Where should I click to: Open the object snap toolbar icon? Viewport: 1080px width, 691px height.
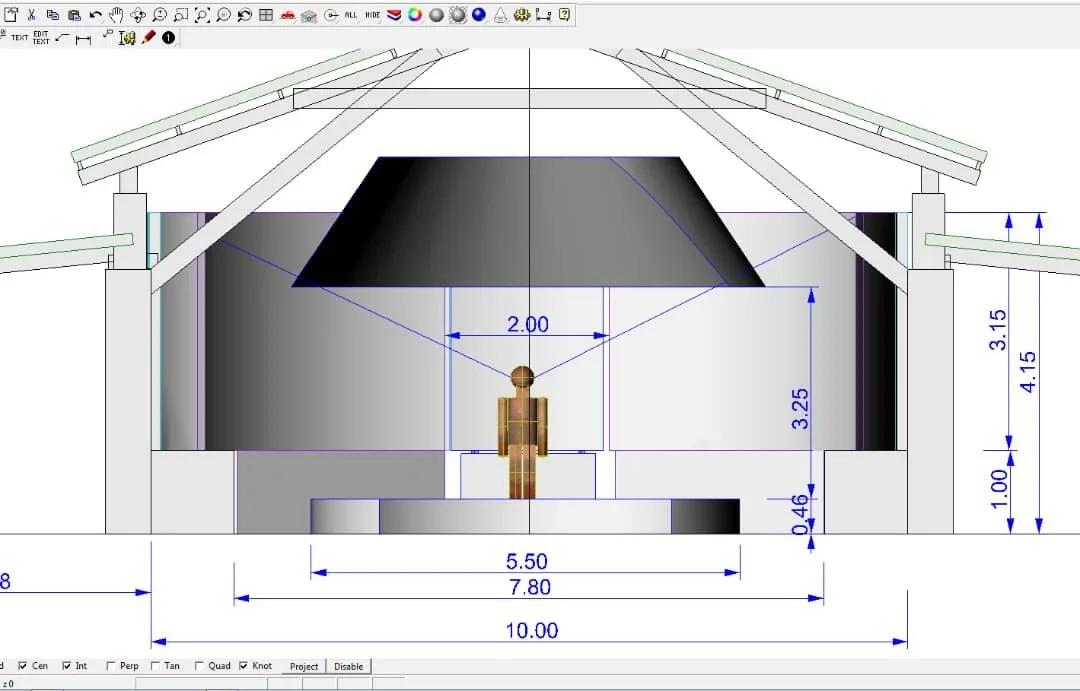[331, 14]
